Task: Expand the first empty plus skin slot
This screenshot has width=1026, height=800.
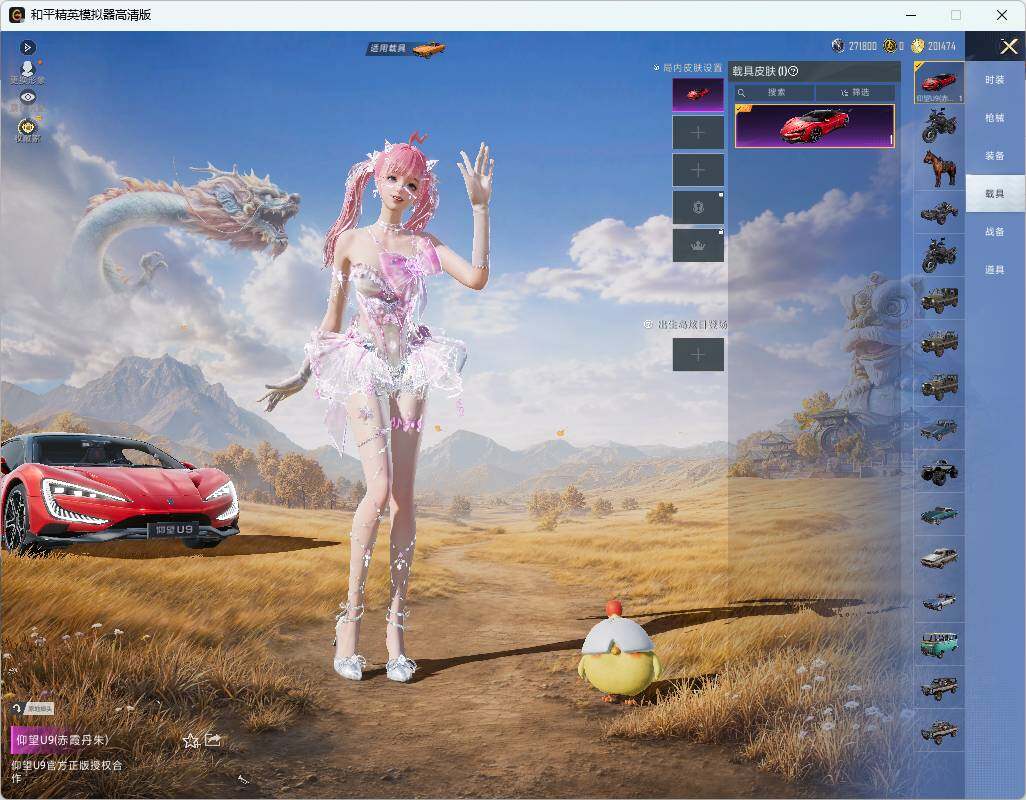Action: pyautogui.click(x=698, y=132)
